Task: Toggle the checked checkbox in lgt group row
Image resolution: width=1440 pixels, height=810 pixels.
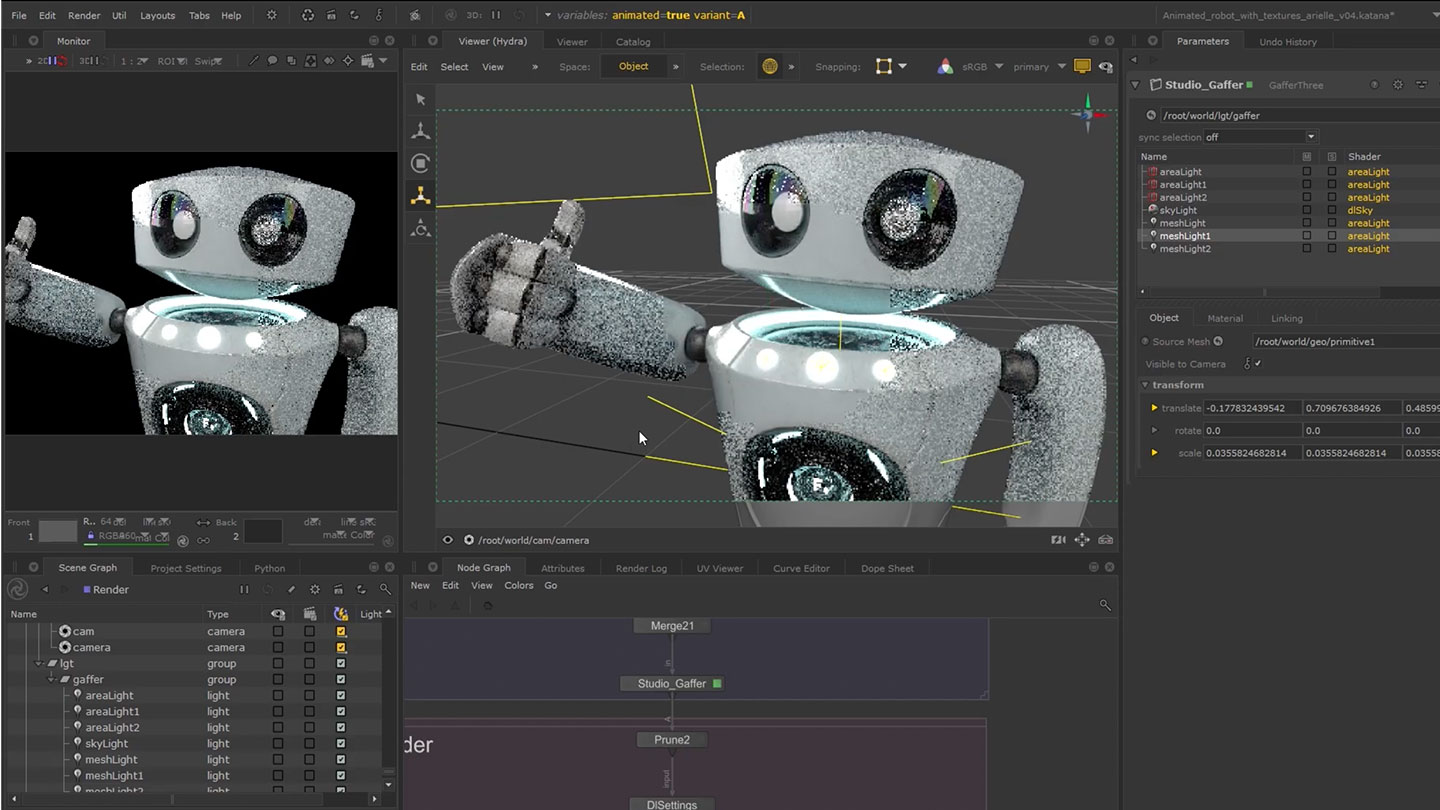Action: click(341, 664)
